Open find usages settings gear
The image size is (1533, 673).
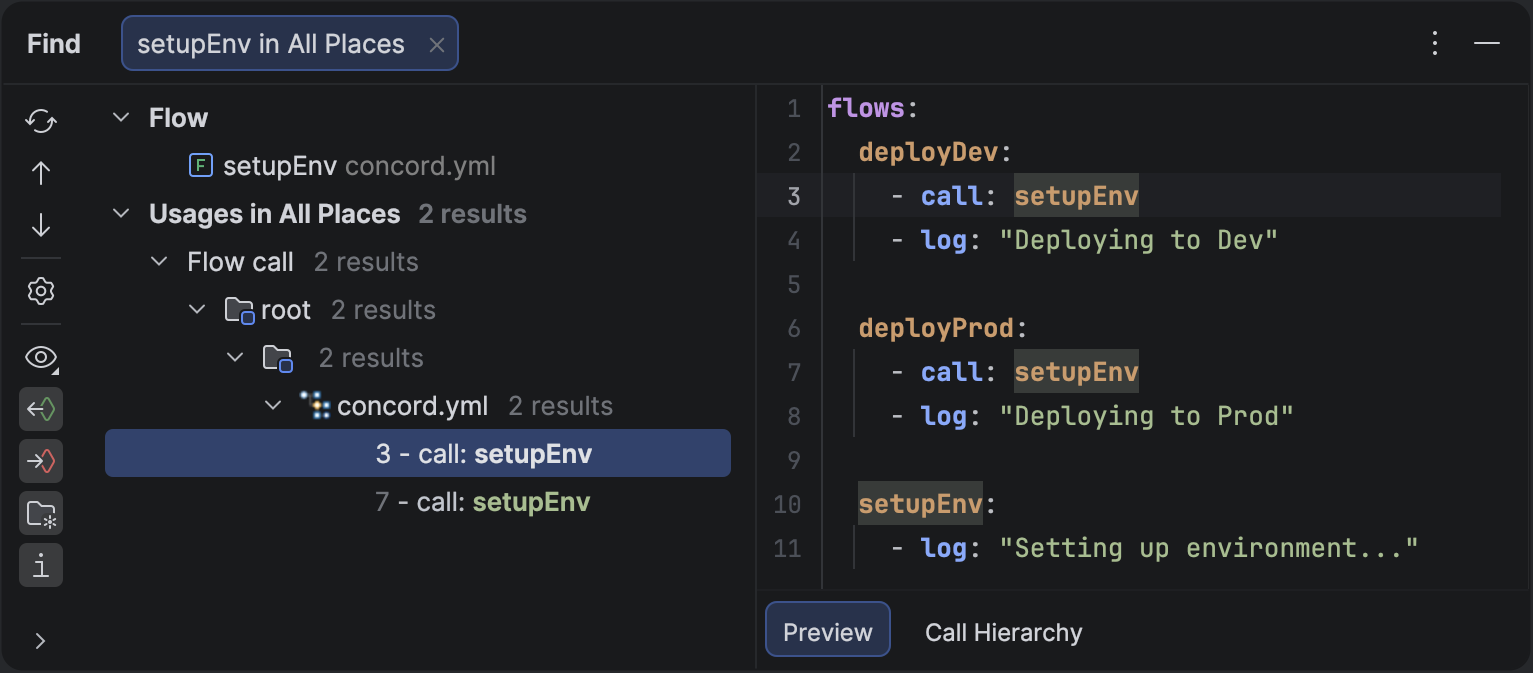[41, 292]
